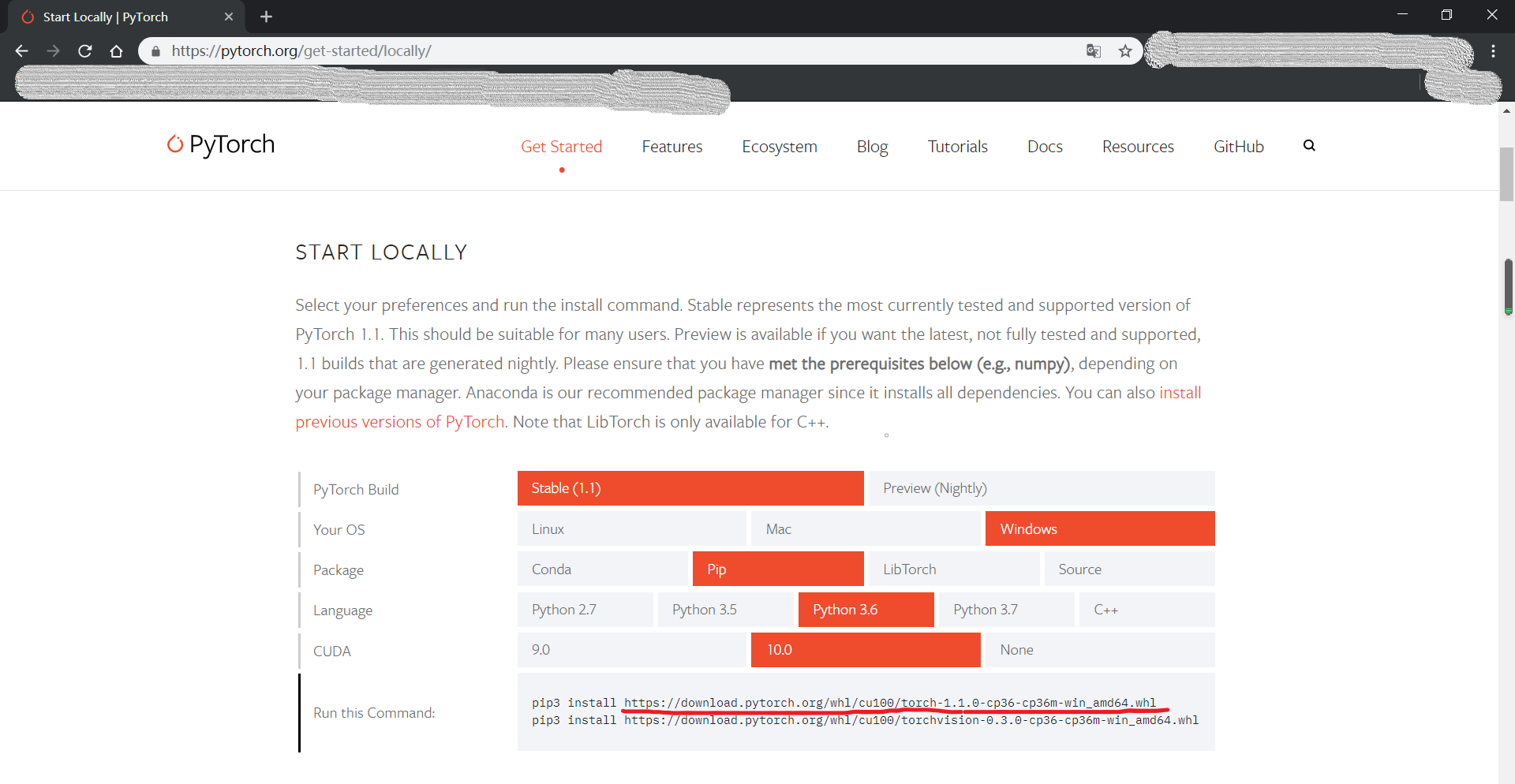1515x784 pixels.
Task: Click the Run this Command label
Action: point(374,713)
